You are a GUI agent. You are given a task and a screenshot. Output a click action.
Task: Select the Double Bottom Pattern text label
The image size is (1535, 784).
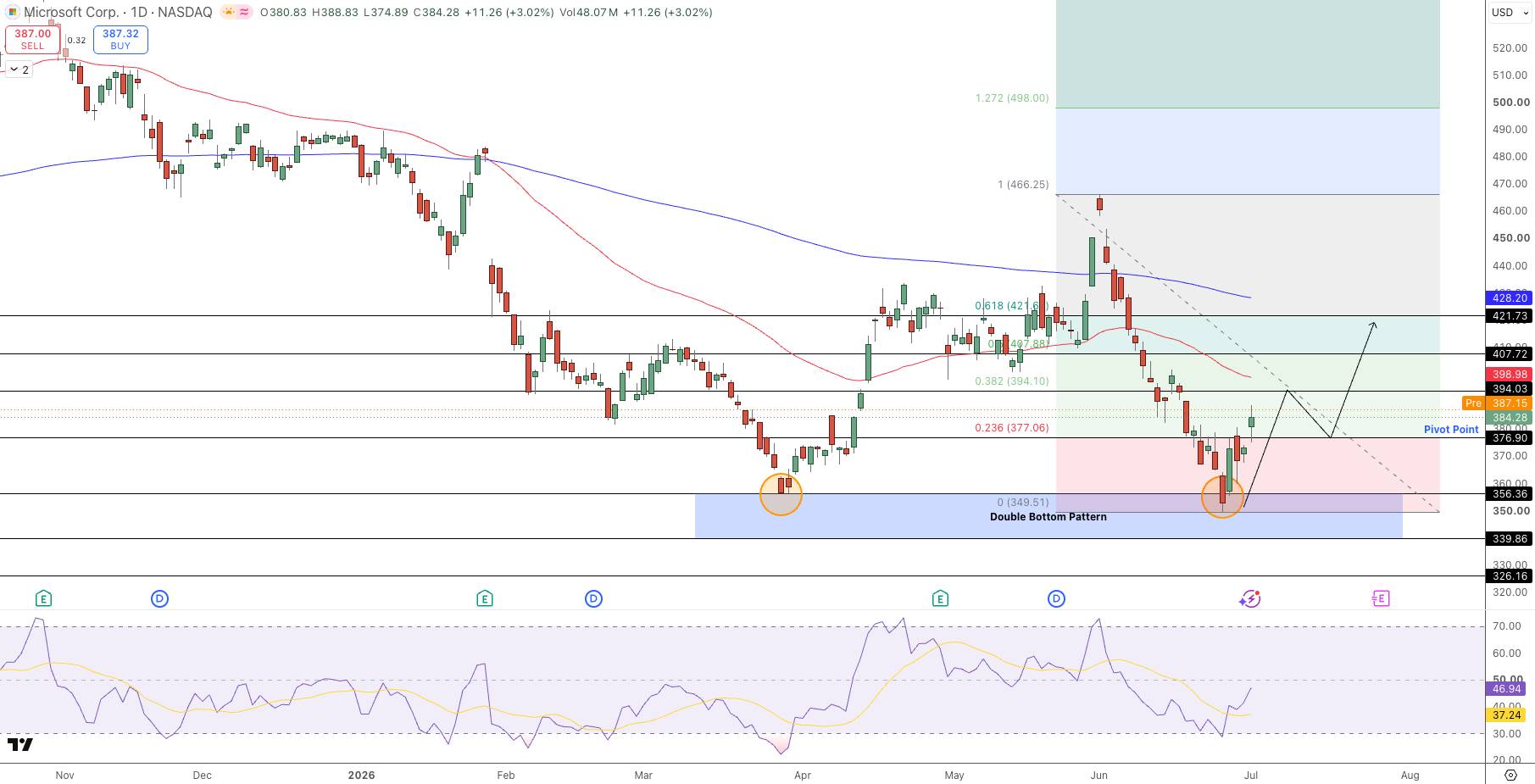point(1048,517)
